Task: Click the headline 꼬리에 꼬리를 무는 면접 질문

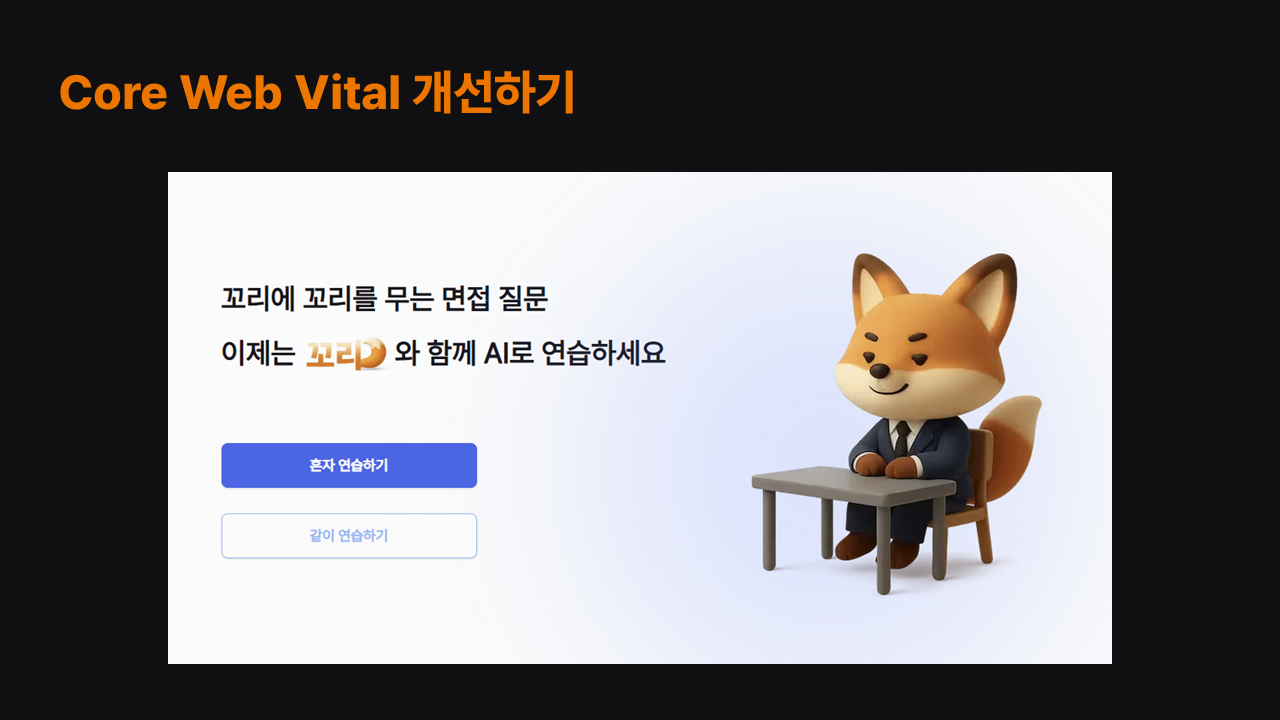Action: (385, 298)
